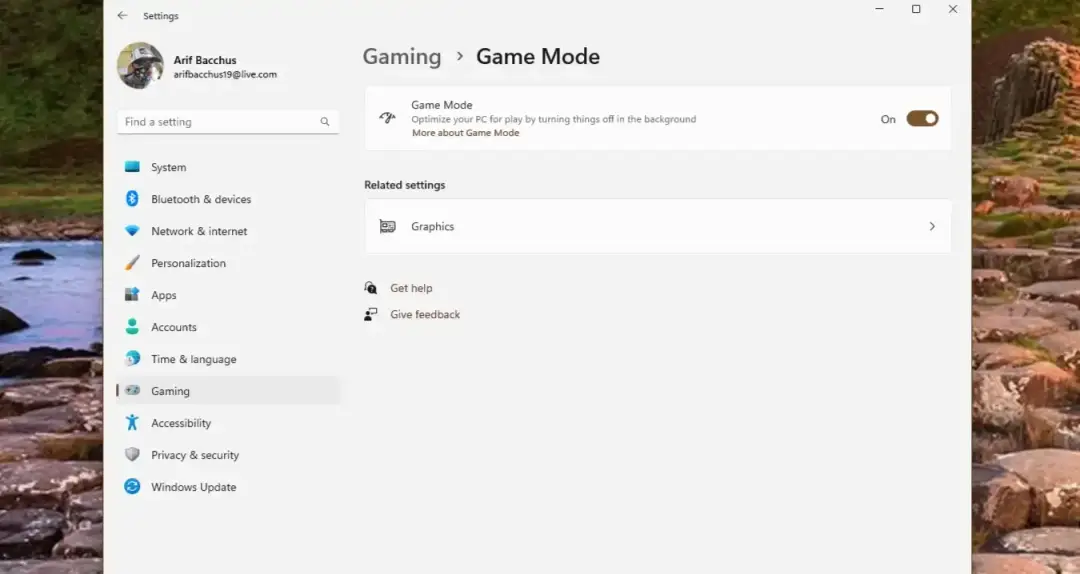Click the Arif Bacchus account name
Screen dimensions: 1080x574
205,60
